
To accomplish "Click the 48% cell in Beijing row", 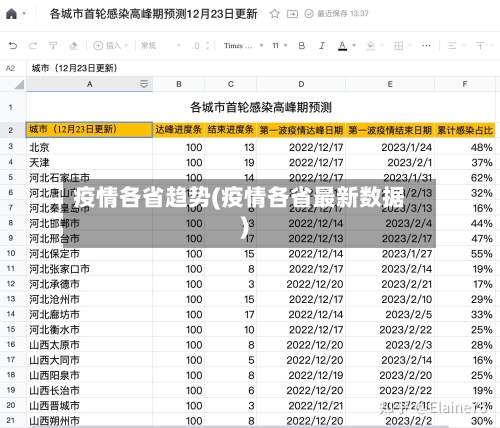I will pyautogui.click(x=465, y=147).
